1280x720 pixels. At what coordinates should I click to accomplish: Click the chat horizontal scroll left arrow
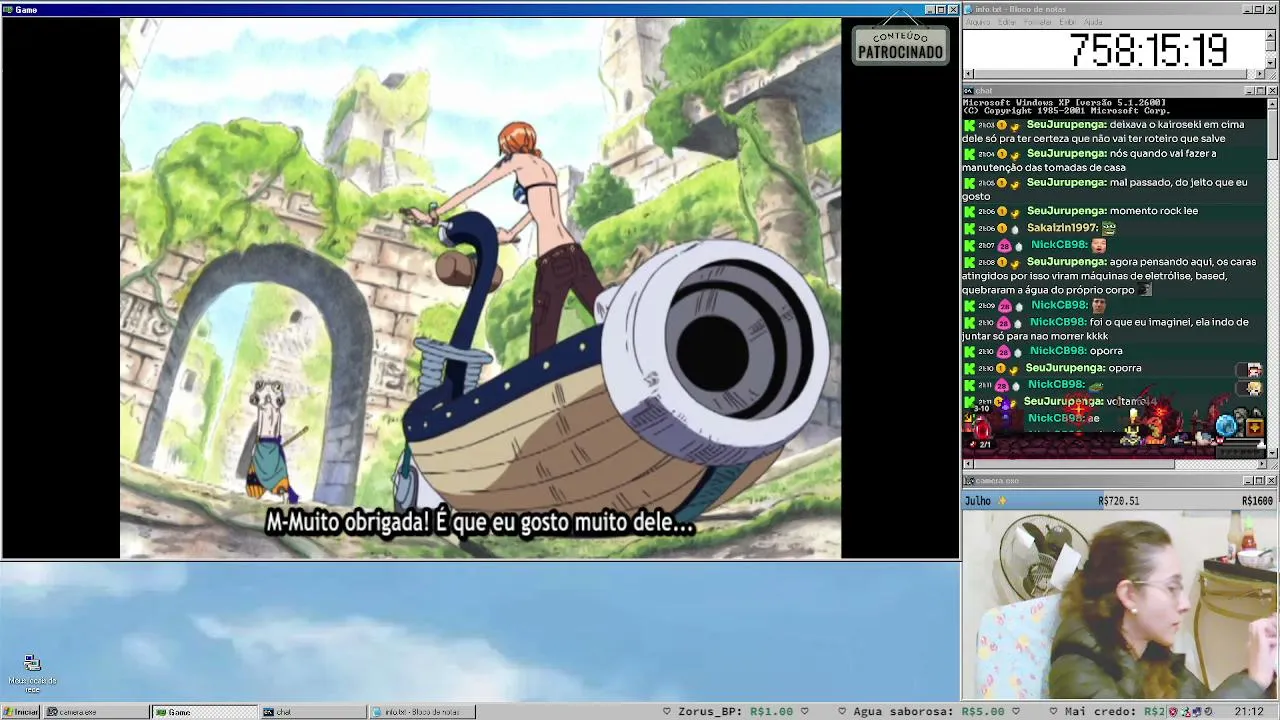pos(968,464)
